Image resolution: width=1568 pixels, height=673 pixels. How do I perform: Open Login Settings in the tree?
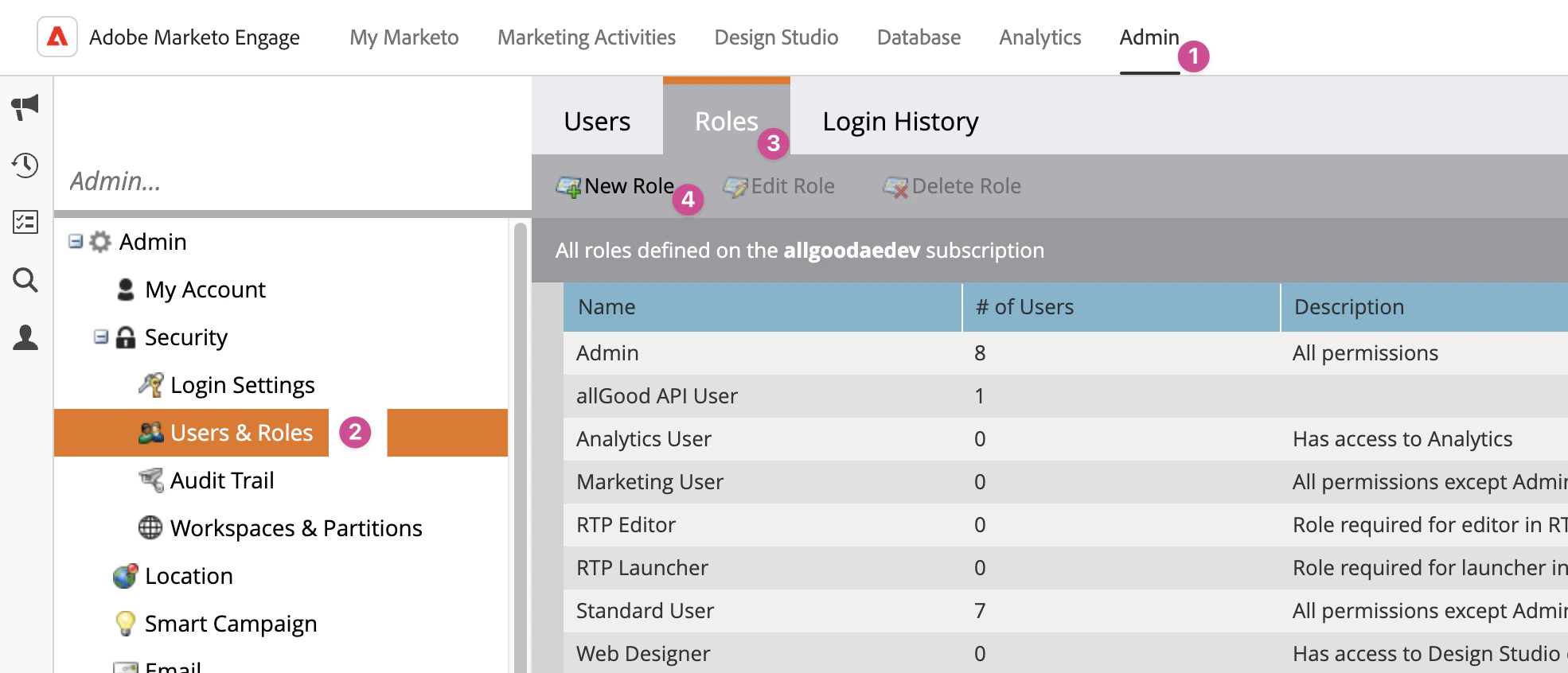tap(243, 384)
